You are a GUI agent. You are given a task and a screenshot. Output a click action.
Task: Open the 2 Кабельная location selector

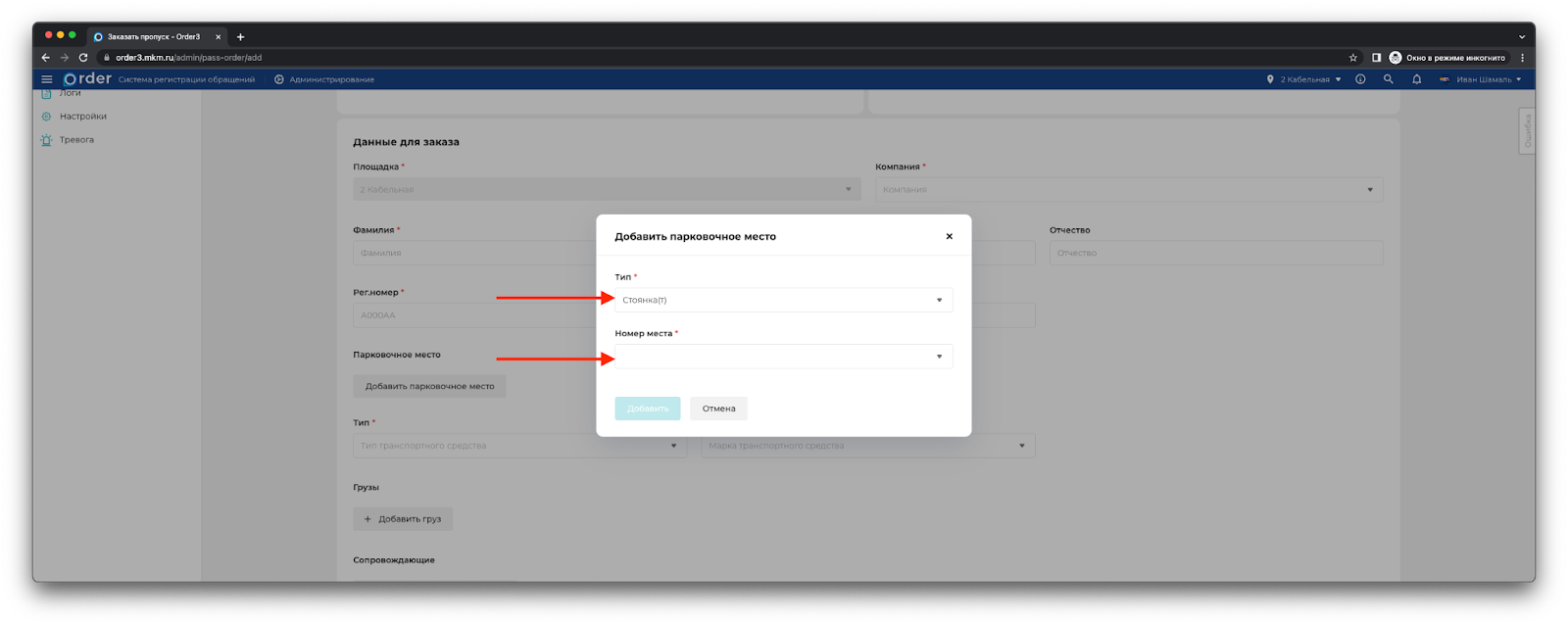1304,79
